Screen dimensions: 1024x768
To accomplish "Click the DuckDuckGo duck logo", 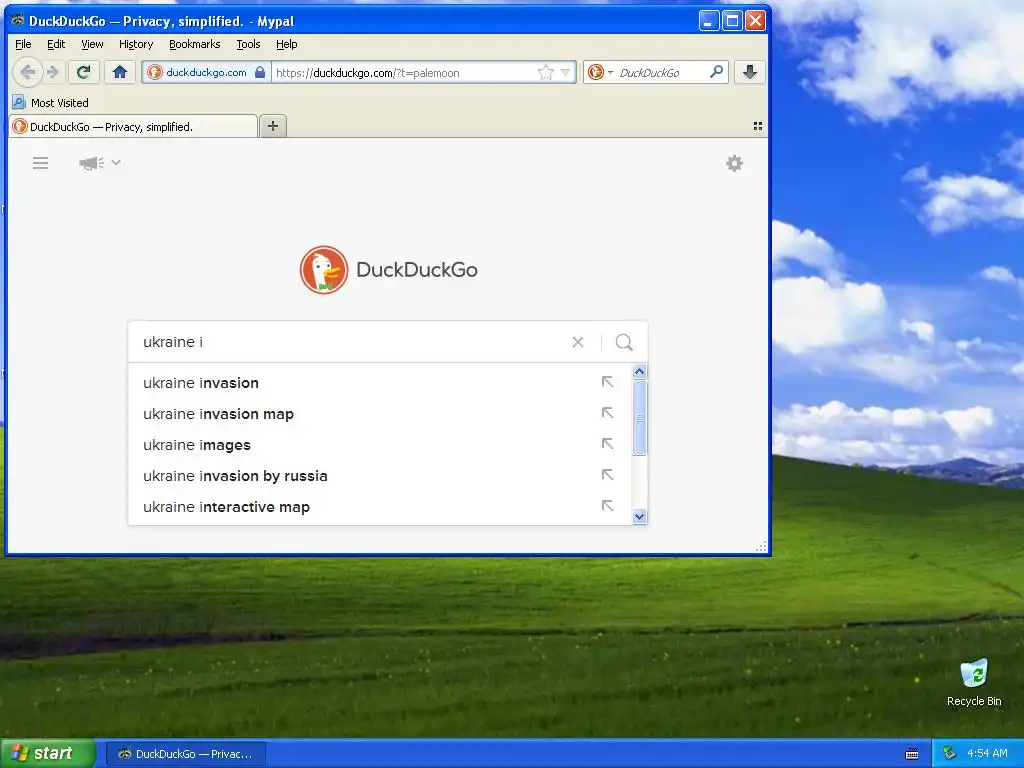I will point(324,270).
